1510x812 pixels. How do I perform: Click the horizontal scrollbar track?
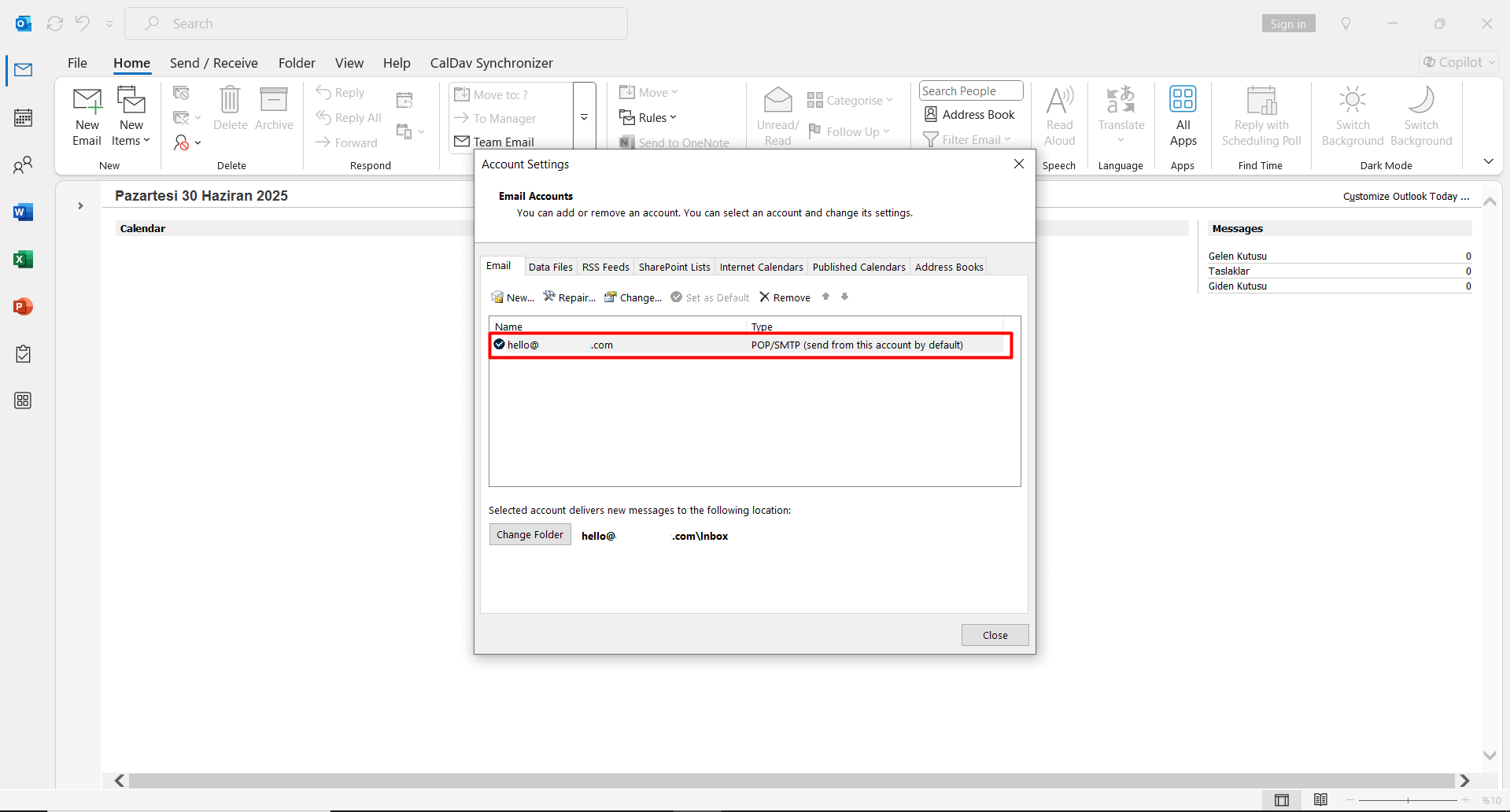point(792,781)
